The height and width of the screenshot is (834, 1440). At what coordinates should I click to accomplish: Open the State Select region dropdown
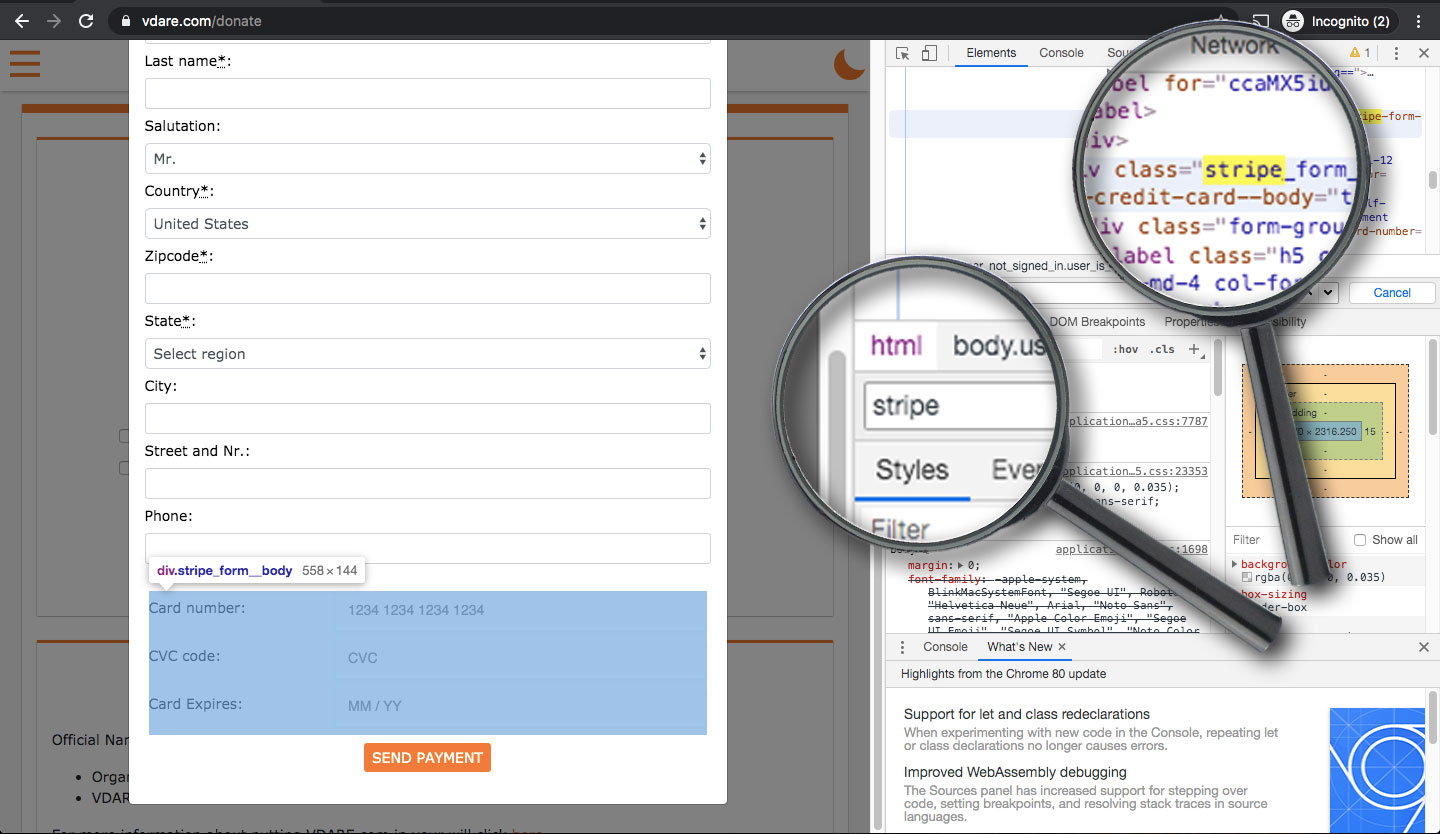[428, 354]
